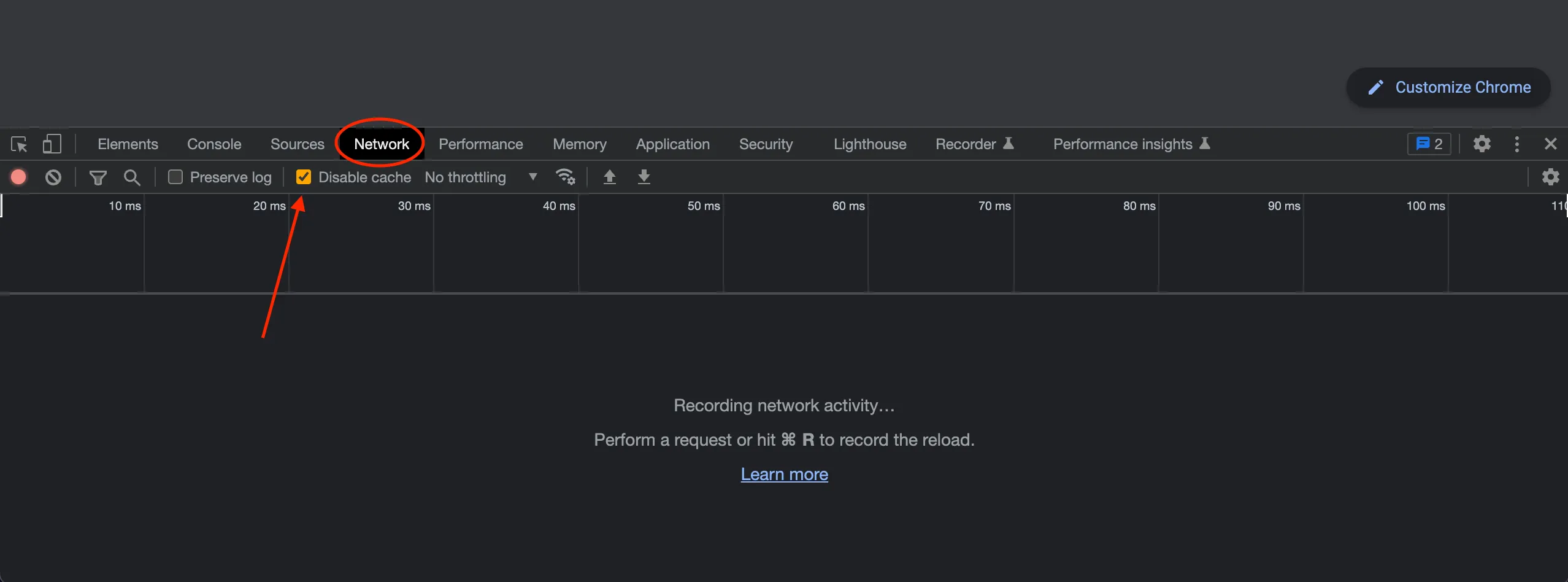Clear the network log
The height and width of the screenshot is (582, 1568).
[x=53, y=177]
